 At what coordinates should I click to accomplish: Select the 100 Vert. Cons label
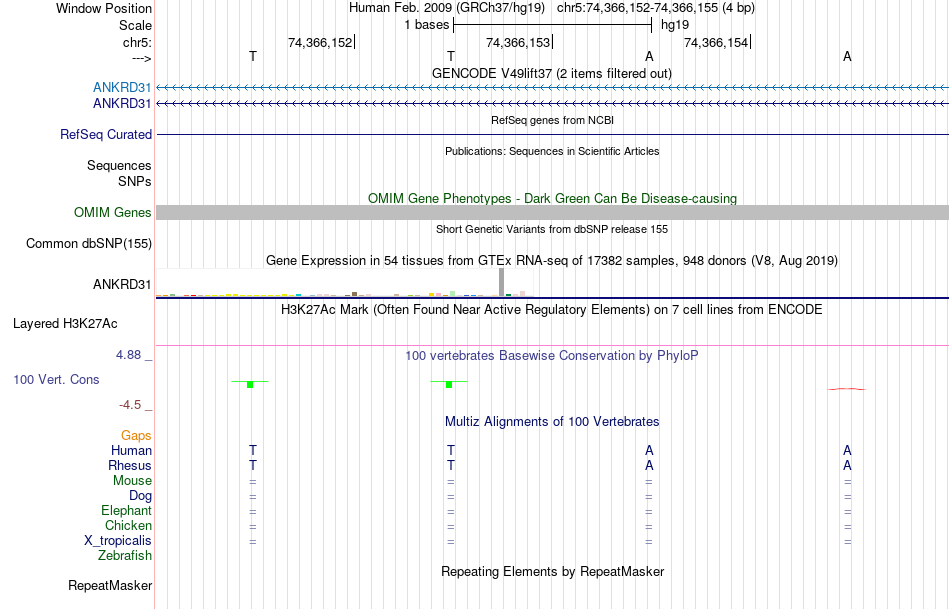(56, 379)
